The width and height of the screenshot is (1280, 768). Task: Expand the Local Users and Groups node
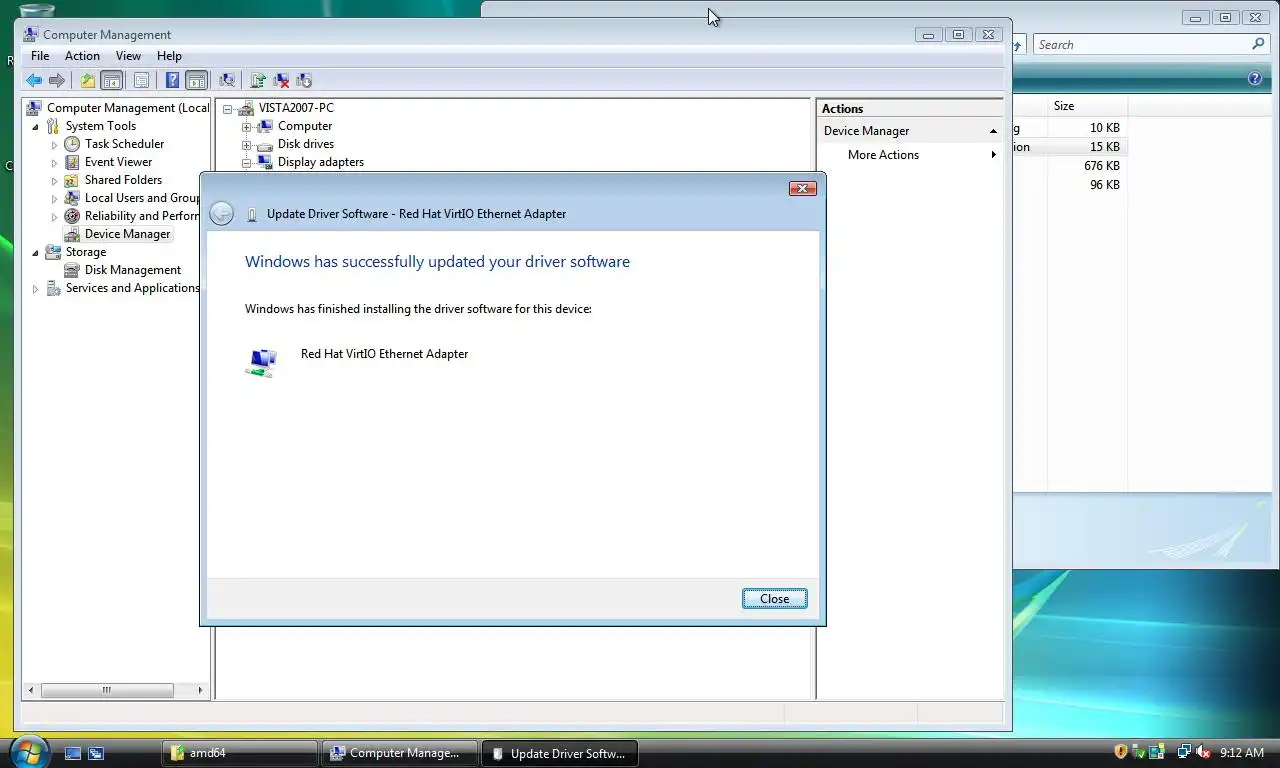coord(54,199)
